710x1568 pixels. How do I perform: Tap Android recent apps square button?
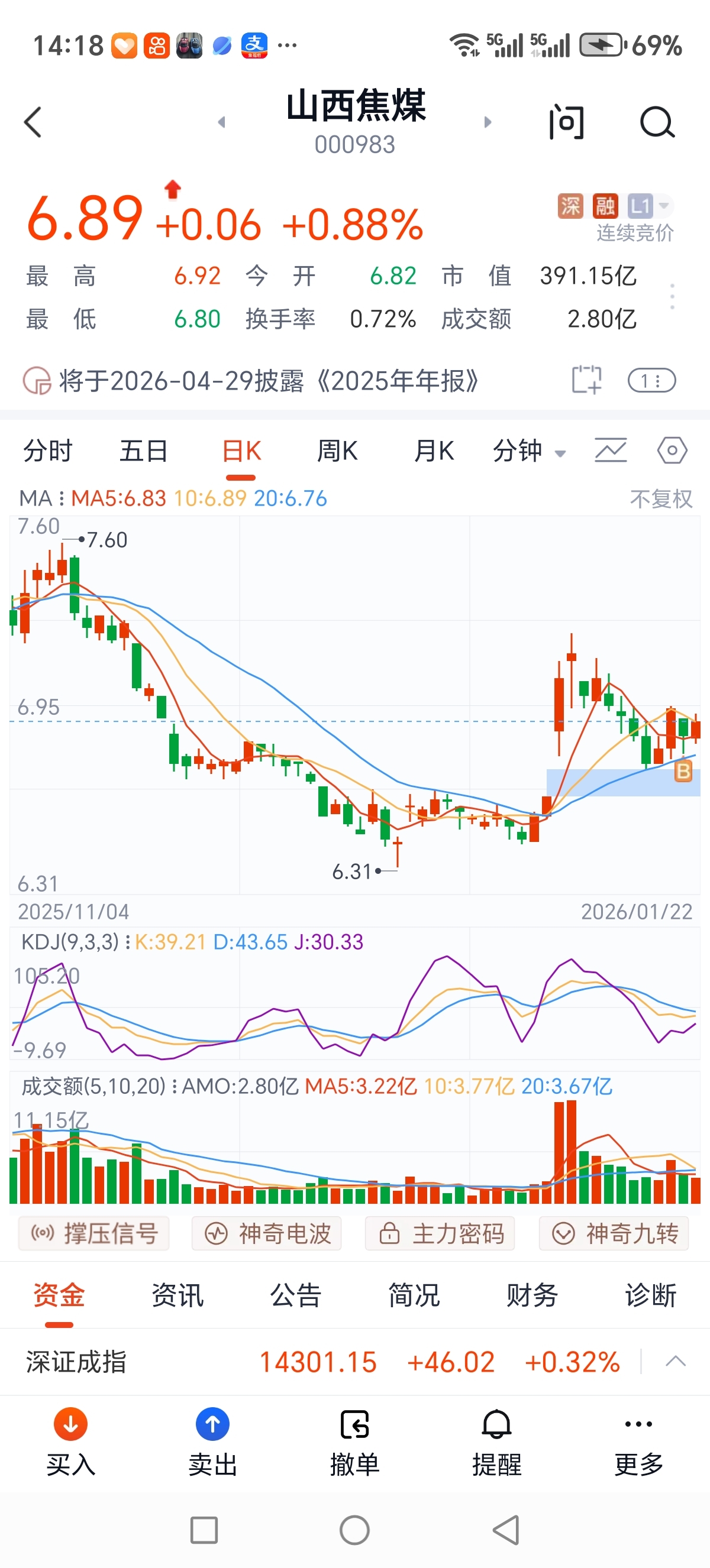(x=204, y=1530)
